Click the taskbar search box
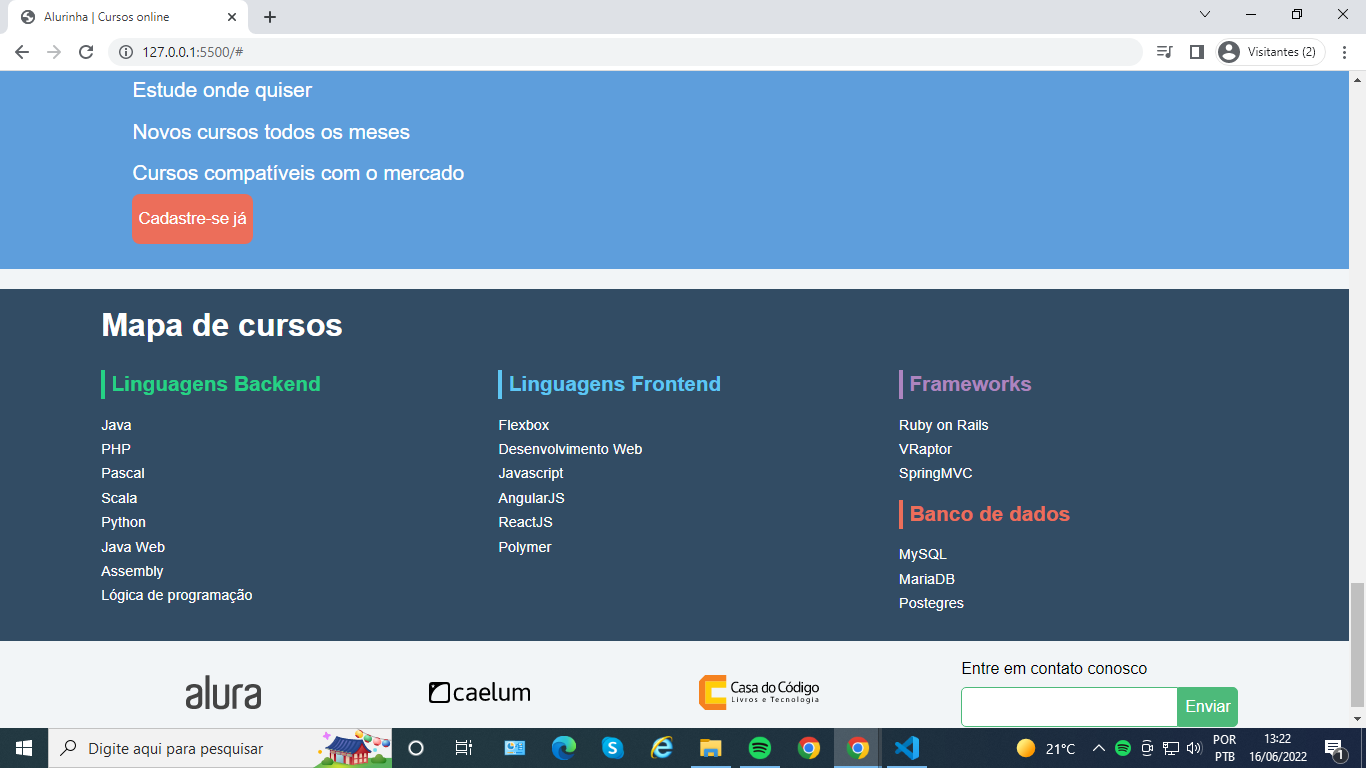Screen dimensions: 1366x768 220,748
